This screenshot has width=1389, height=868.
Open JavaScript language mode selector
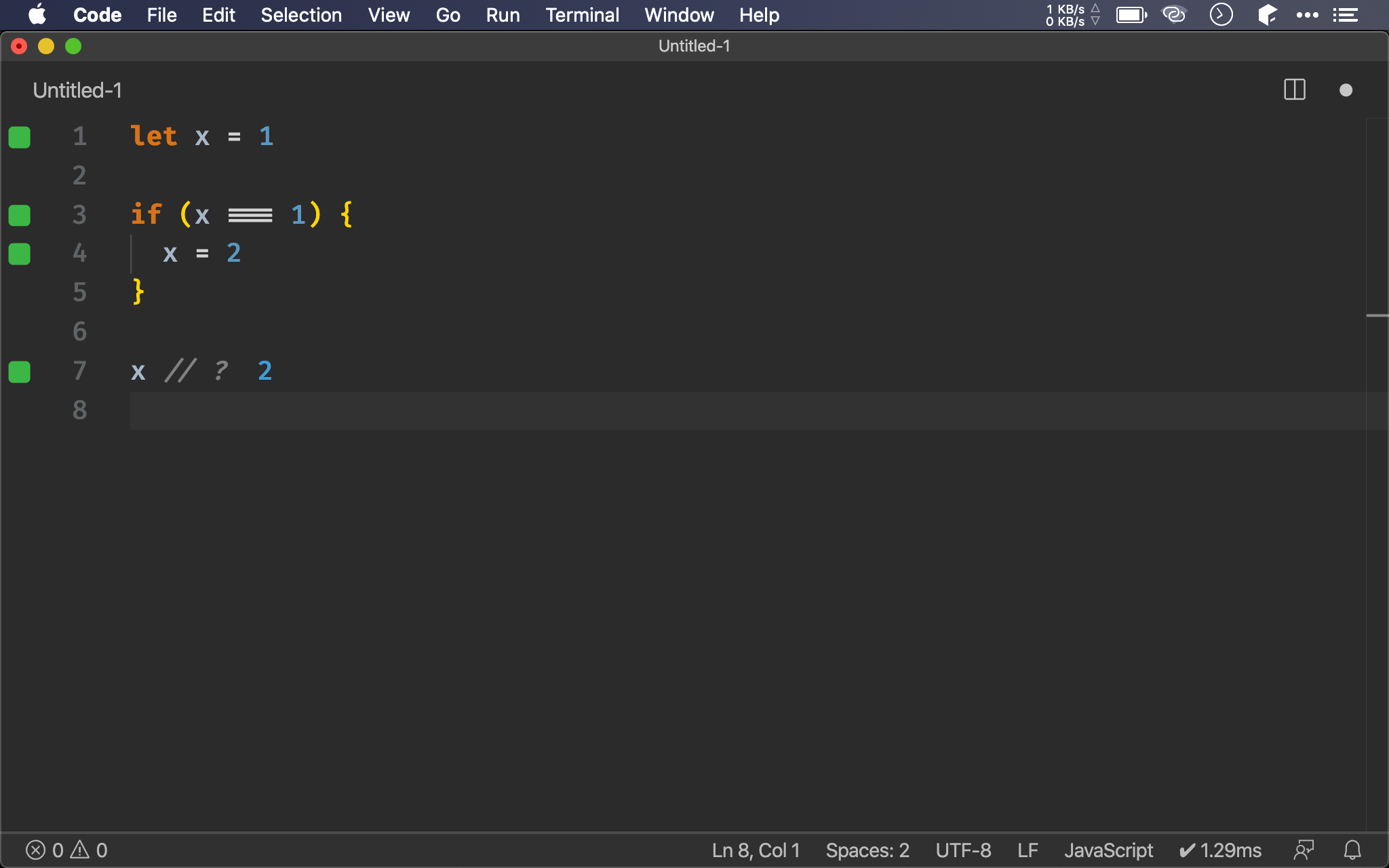click(x=1108, y=850)
